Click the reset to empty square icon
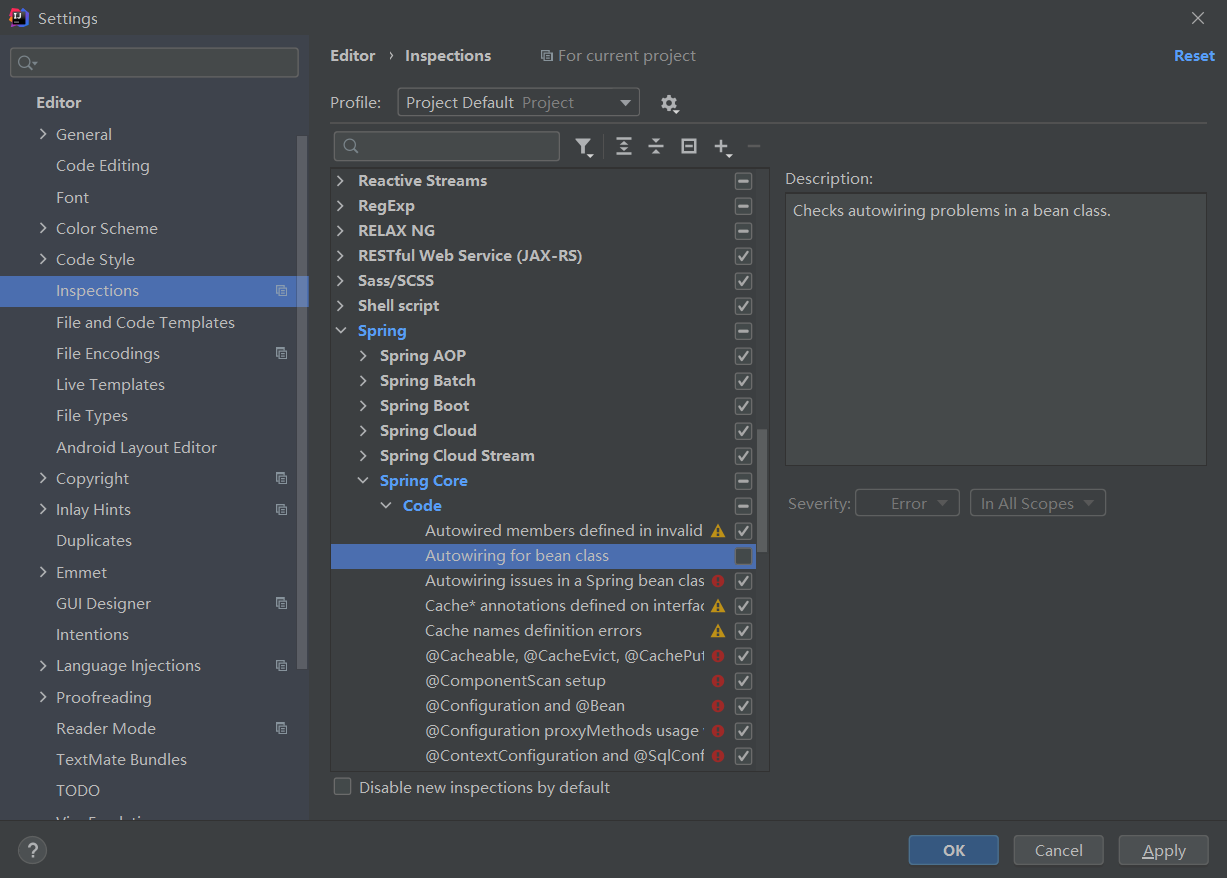Screen dimensions: 1227x878 [x=689, y=146]
